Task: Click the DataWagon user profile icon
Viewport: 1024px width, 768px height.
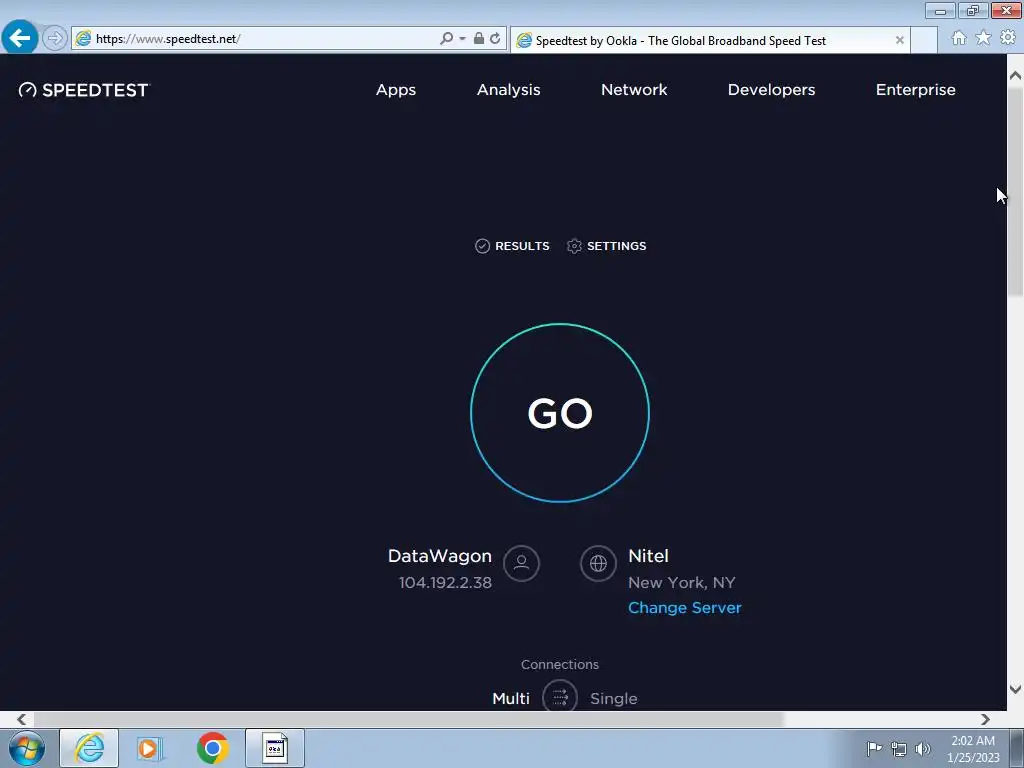Action: click(521, 563)
